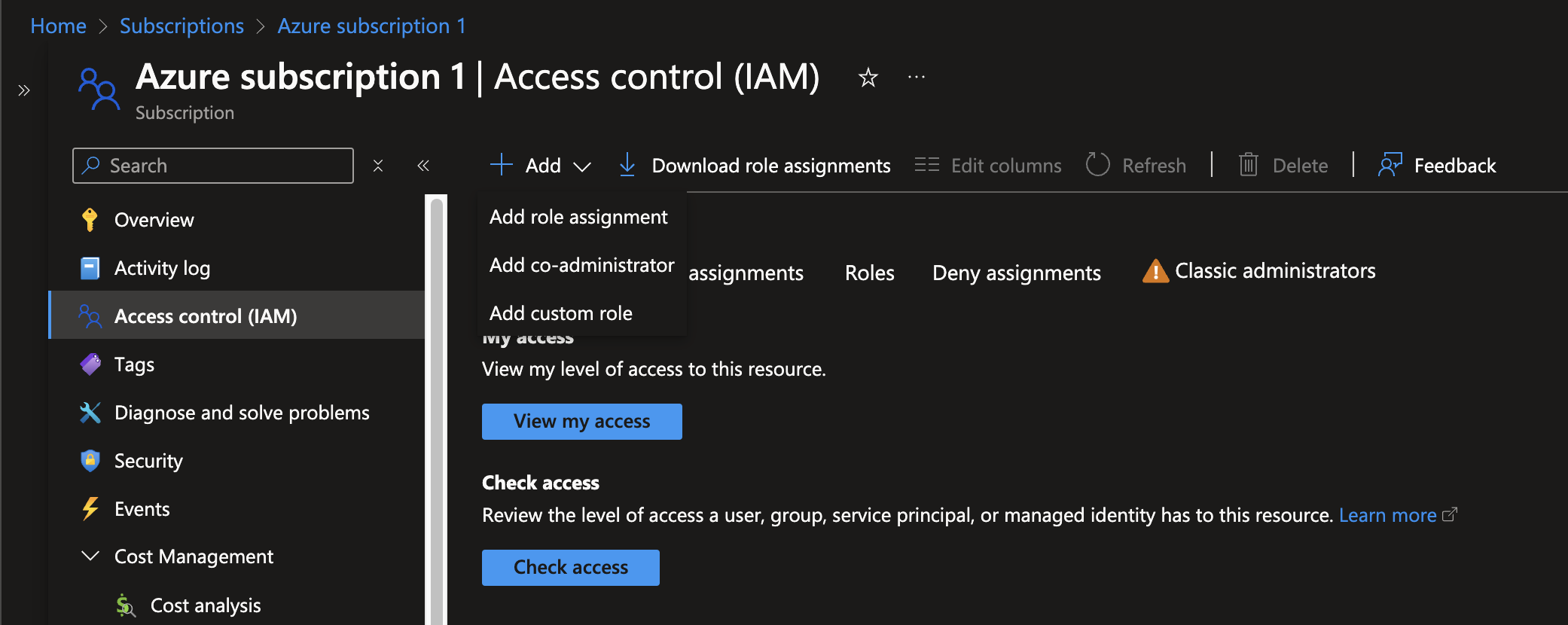1568x625 pixels.
Task: Open Security in the sidebar
Action: pos(148,461)
